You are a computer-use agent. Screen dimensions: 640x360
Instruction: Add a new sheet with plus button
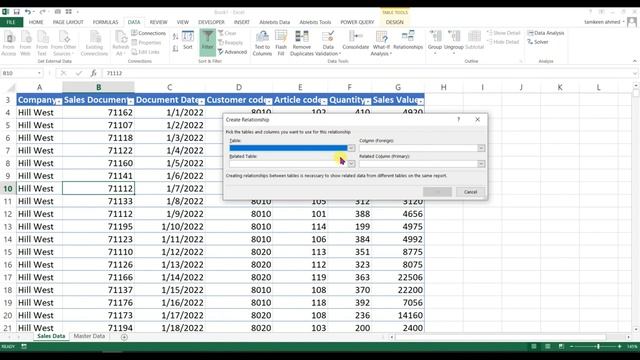(x=124, y=337)
